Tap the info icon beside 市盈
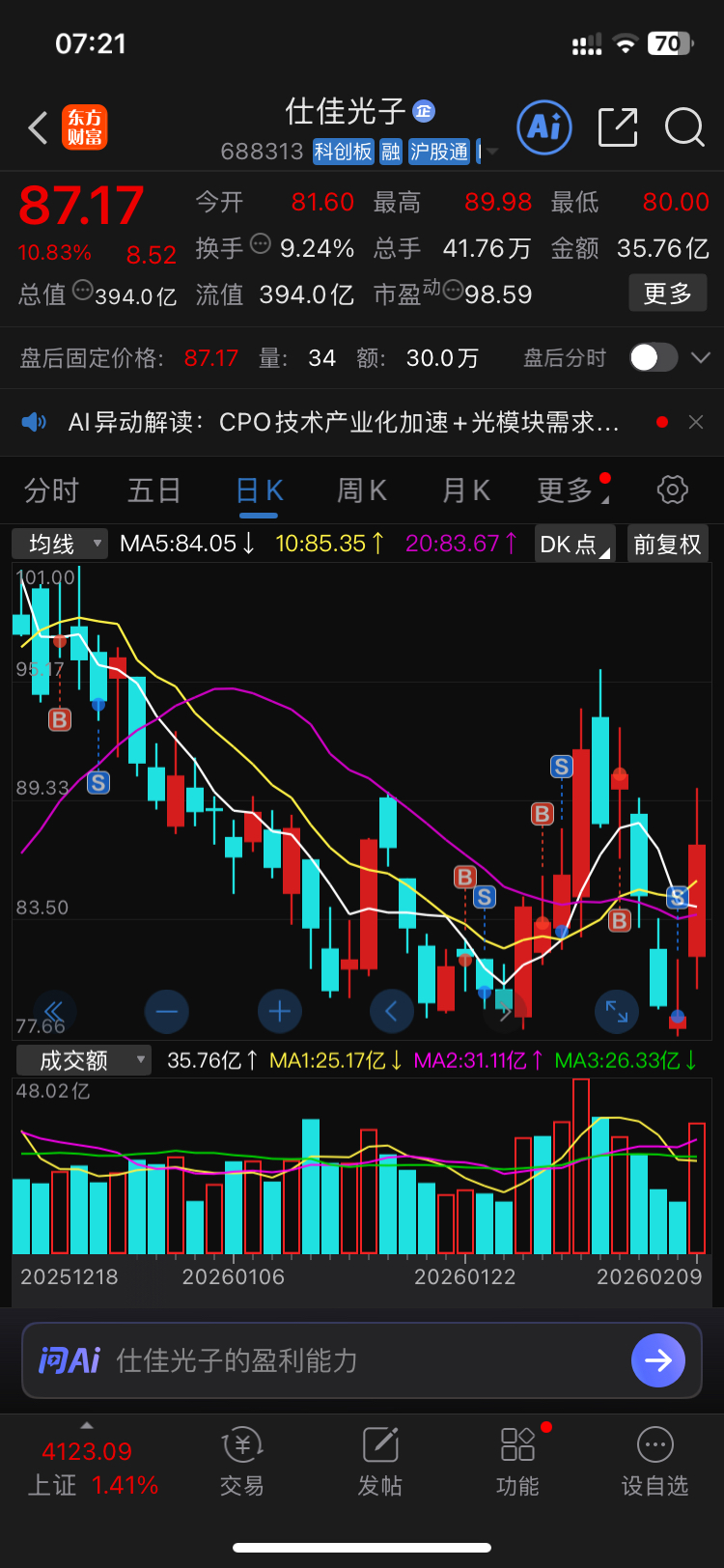Screen dimensions: 724x1568 pyautogui.click(x=453, y=289)
